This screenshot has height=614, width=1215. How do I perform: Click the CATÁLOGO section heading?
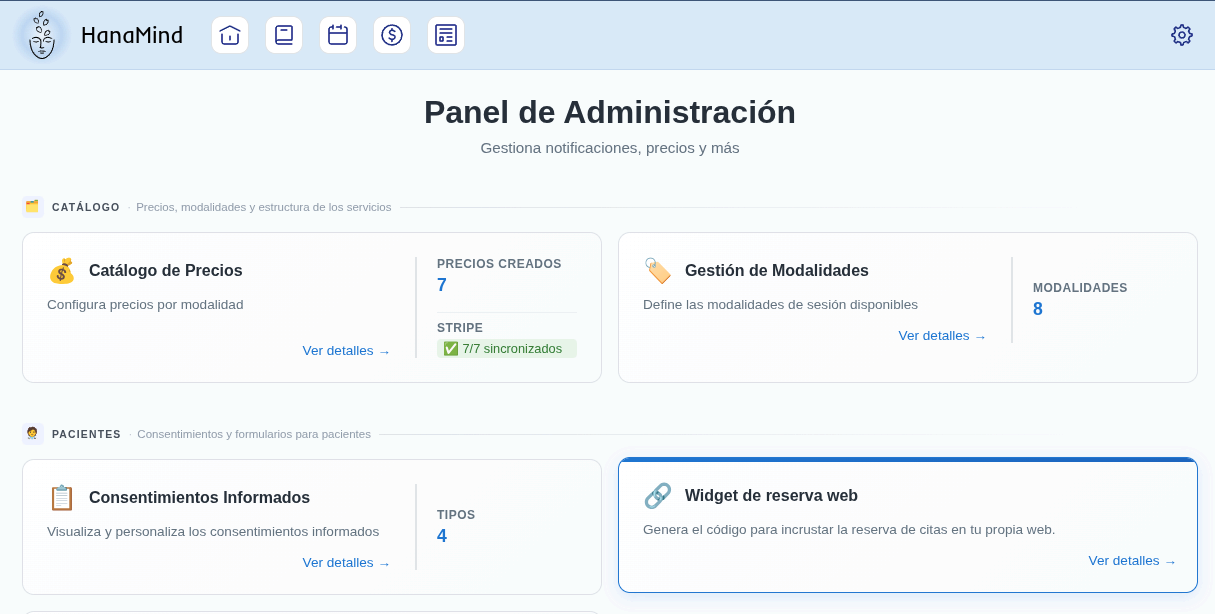click(x=86, y=208)
